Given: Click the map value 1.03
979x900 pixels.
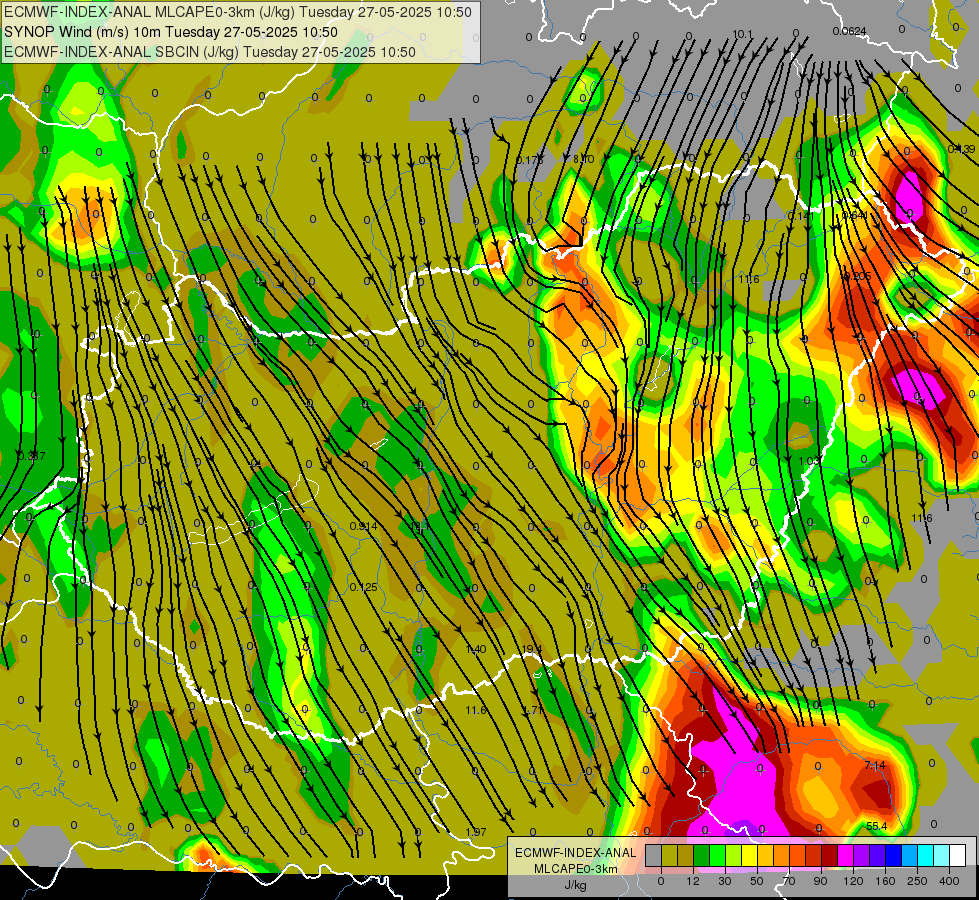Looking at the screenshot, I should (x=809, y=461).
